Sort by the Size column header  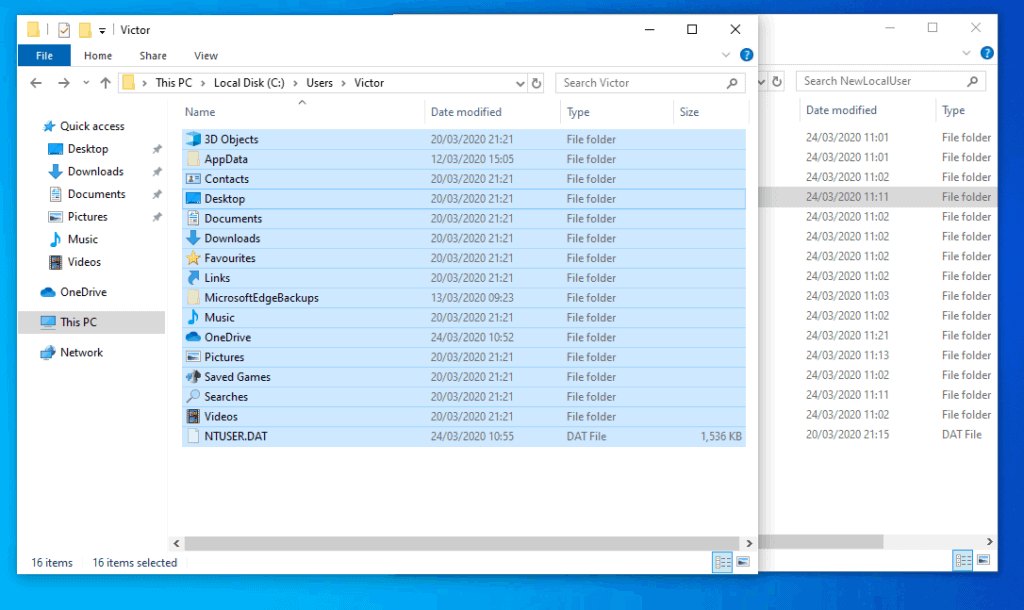click(689, 112)
